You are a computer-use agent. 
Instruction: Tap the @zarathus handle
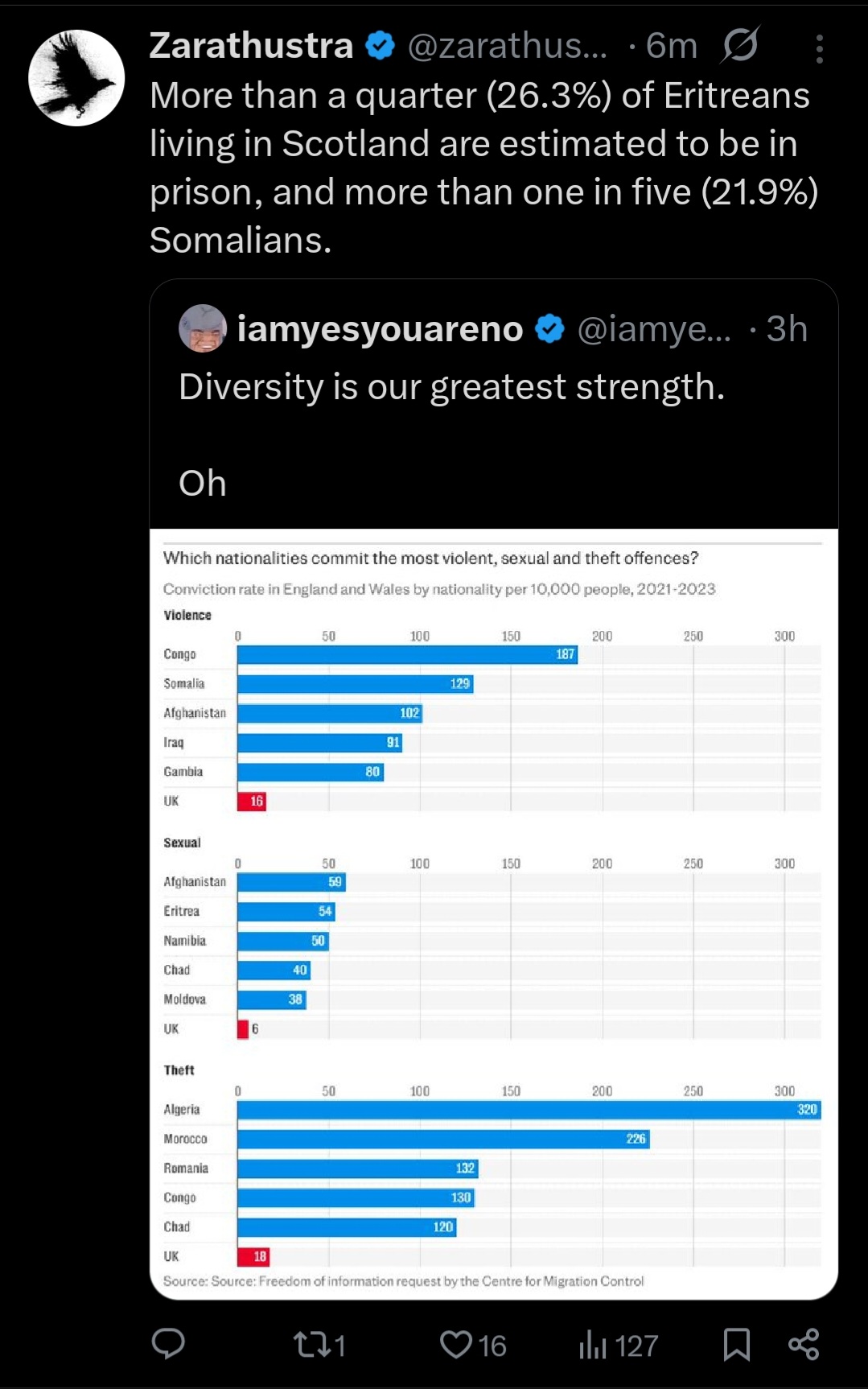click(507, 46)
